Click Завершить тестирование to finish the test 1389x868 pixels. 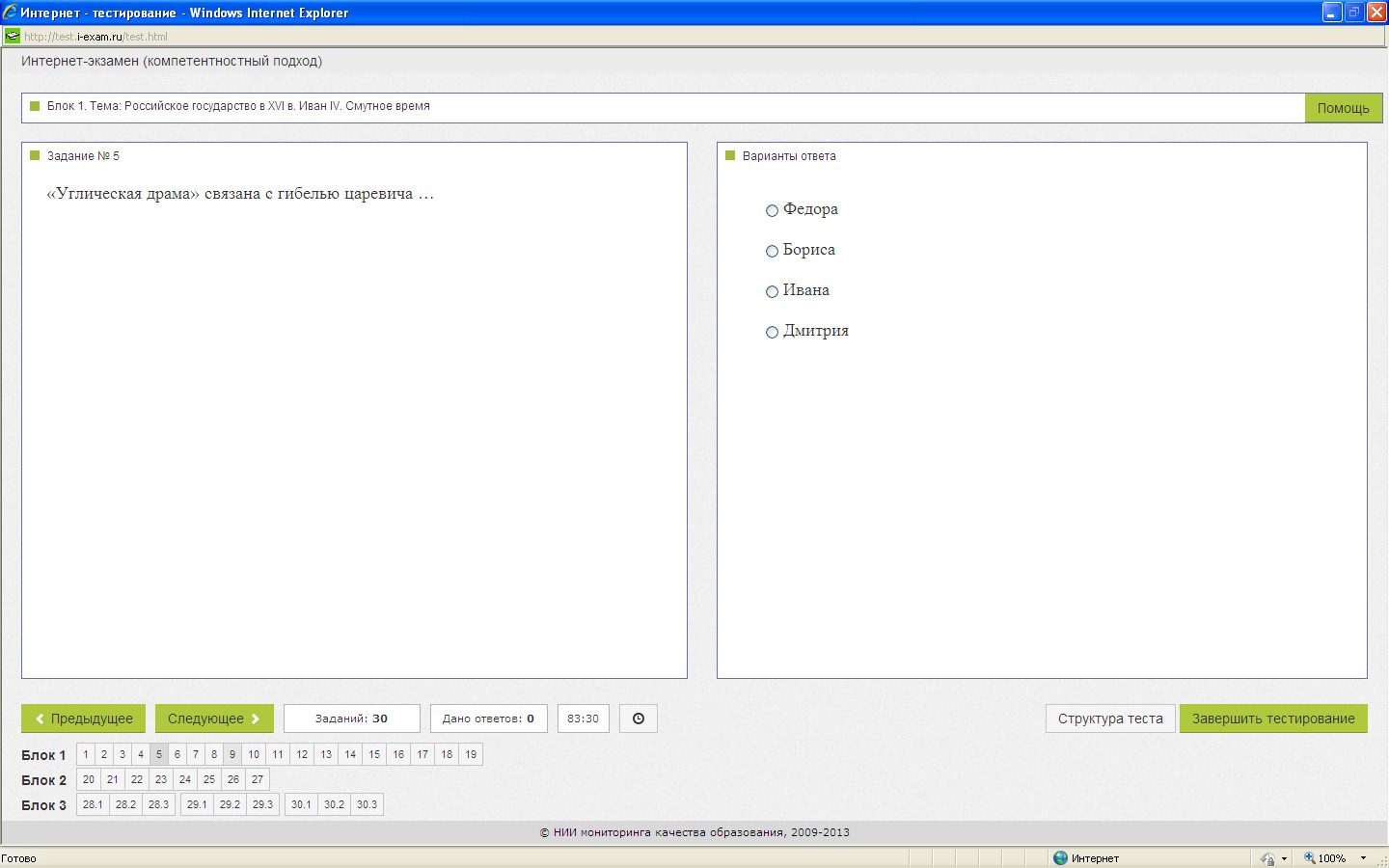(1273, 719)
